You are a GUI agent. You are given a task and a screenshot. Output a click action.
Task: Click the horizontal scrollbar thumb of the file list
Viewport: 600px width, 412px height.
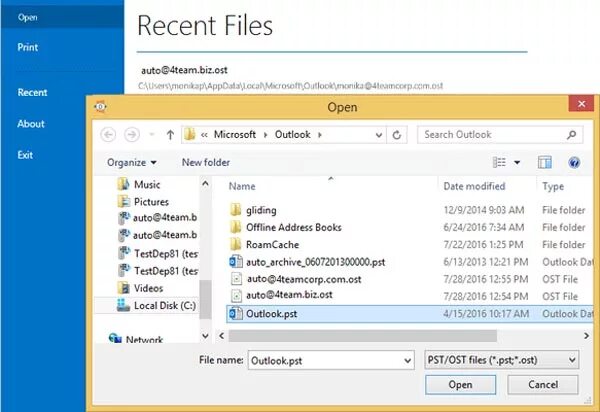tap(362, 336)
